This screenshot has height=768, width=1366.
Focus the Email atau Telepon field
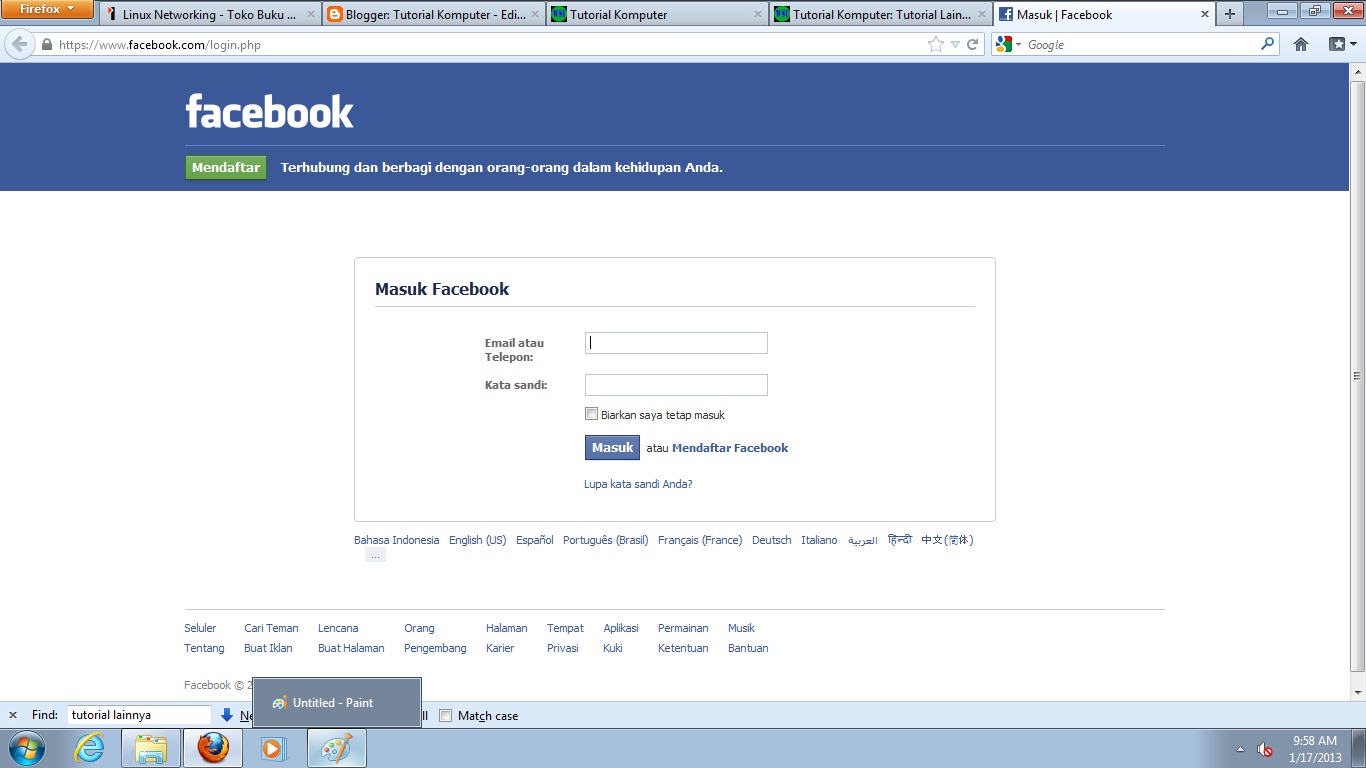[676, 343]
